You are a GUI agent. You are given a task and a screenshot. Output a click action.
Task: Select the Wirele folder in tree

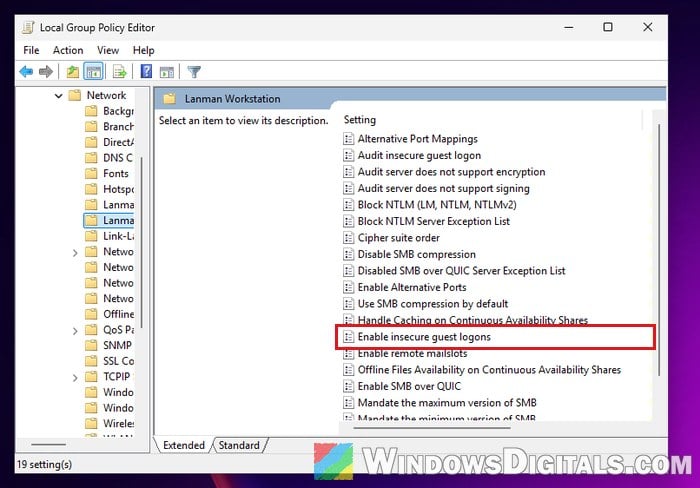coord(109,423)
